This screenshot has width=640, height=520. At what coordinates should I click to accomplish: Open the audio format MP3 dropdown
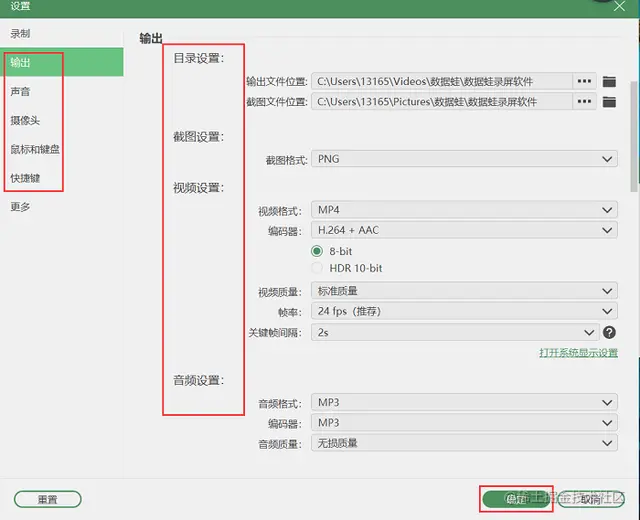464,402
